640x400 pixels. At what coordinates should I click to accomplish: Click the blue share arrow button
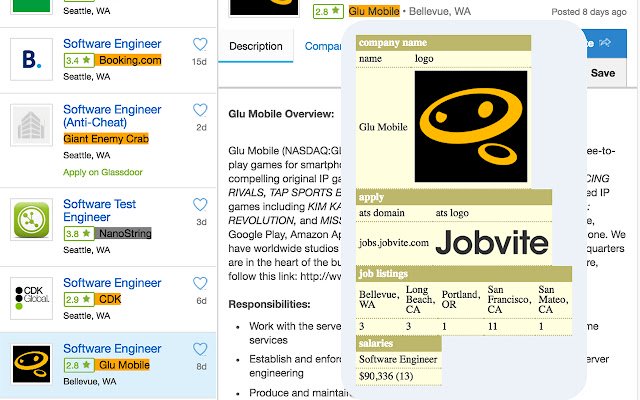pyautogui.click(x=604, y=43)
